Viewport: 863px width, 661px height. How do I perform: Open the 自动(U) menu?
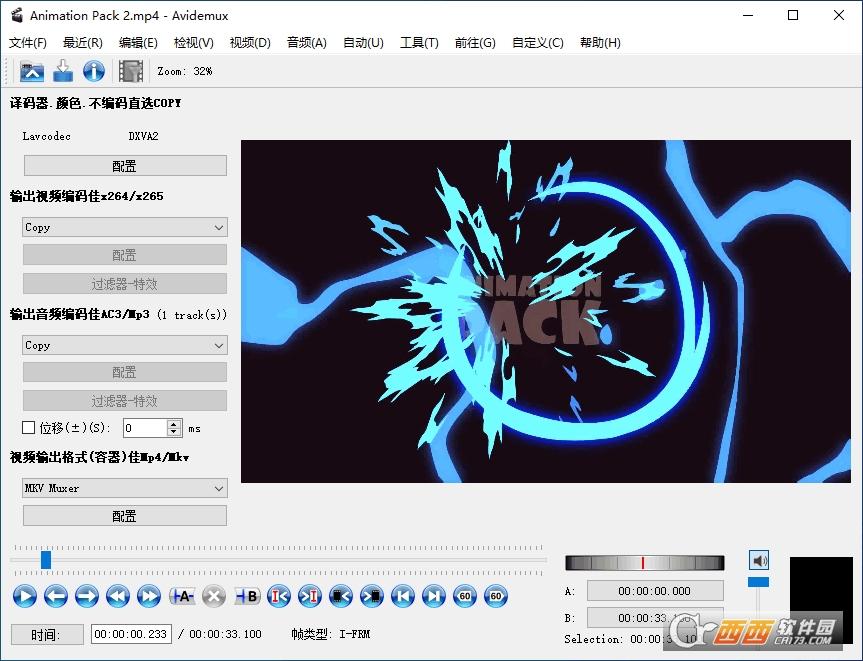pyautogui.click(x=363, y=43)
